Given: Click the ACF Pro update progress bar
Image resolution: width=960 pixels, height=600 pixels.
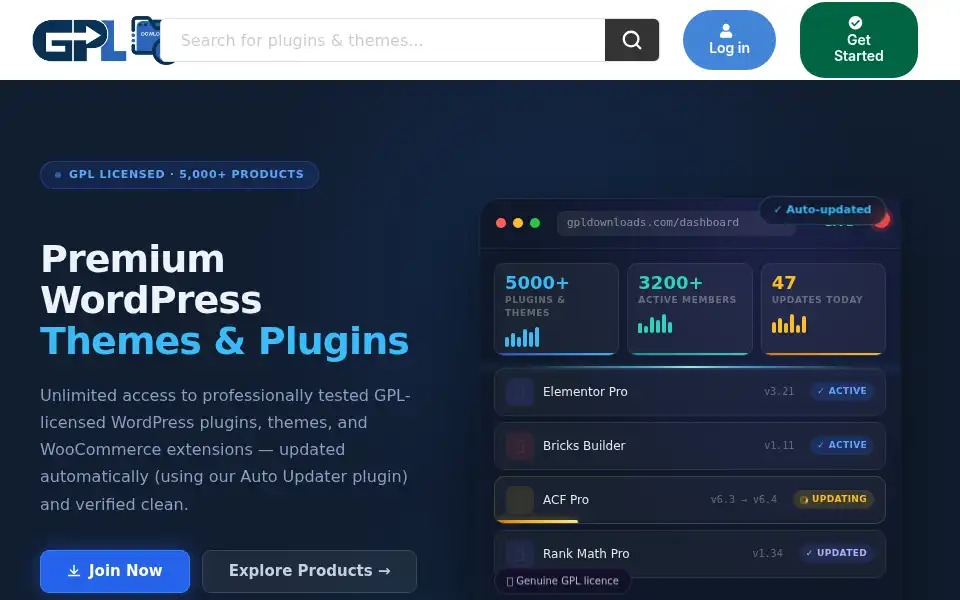Looking at the screenshot, I should (x=537, y=522).
